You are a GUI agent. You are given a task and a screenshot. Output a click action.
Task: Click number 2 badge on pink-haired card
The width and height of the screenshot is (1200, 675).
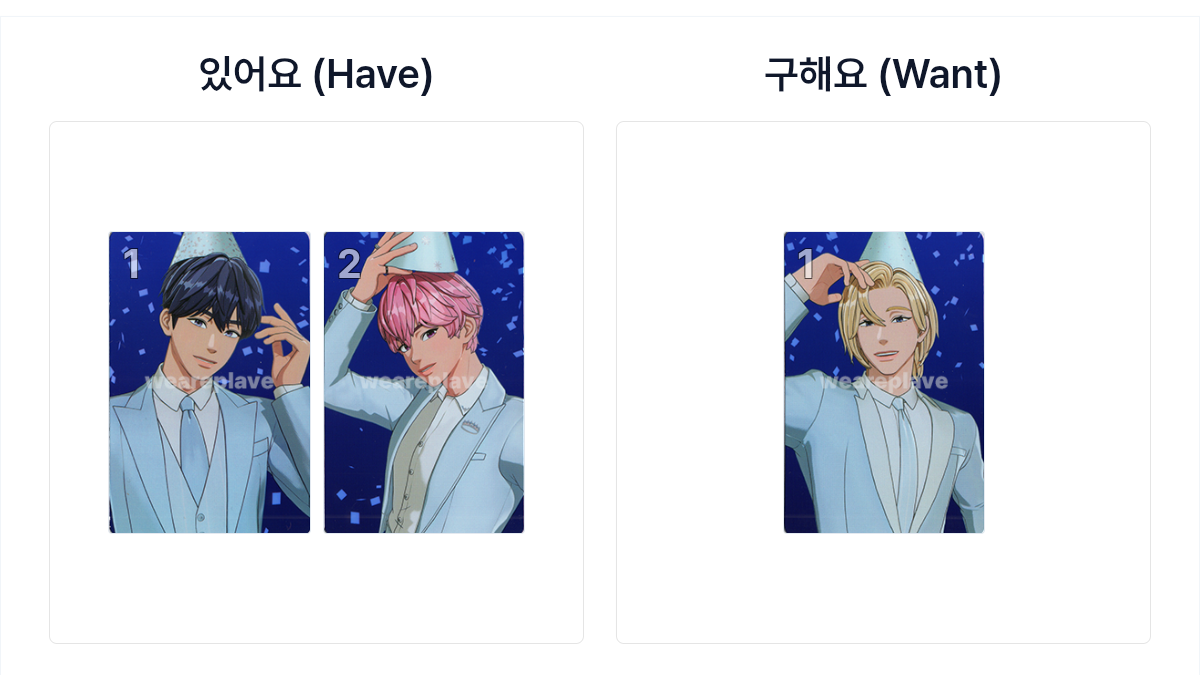point(349,264)
